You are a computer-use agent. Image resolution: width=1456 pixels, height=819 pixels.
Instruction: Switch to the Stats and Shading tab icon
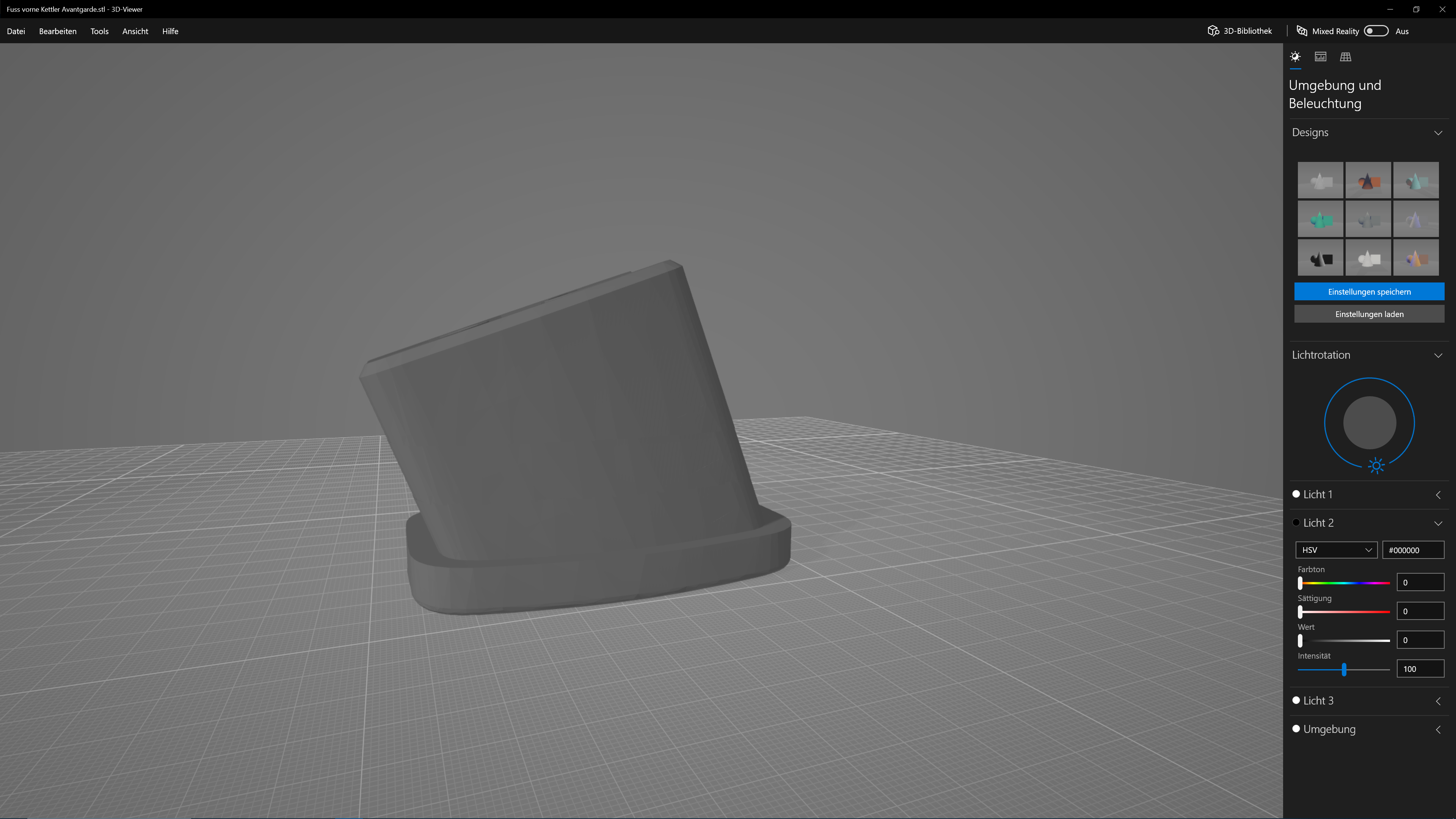coord(1320,56)
